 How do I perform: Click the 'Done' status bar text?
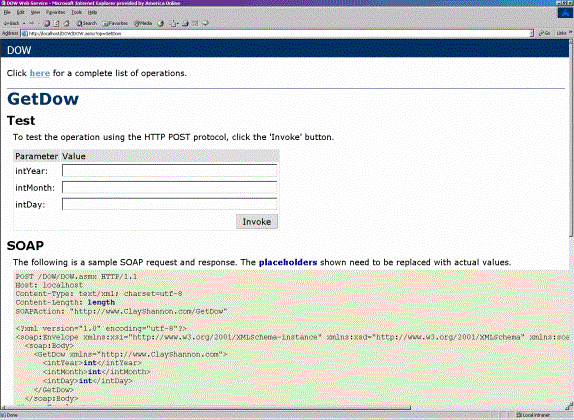click(12, 415)
